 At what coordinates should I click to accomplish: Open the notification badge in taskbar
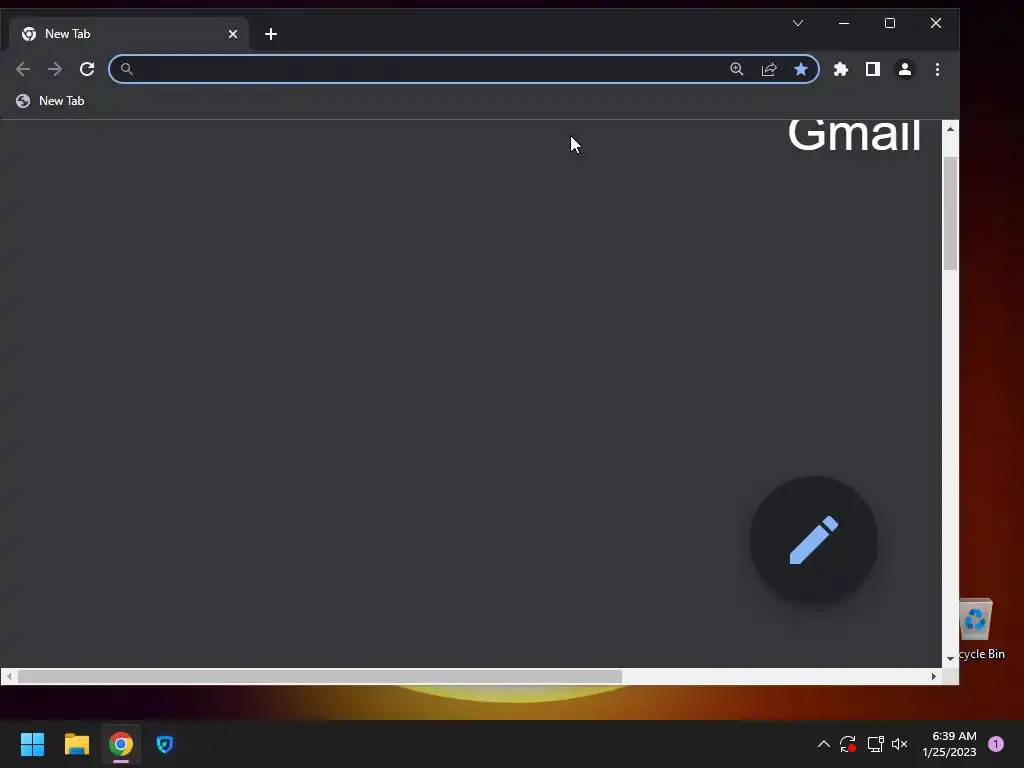[x=996, y=744]
